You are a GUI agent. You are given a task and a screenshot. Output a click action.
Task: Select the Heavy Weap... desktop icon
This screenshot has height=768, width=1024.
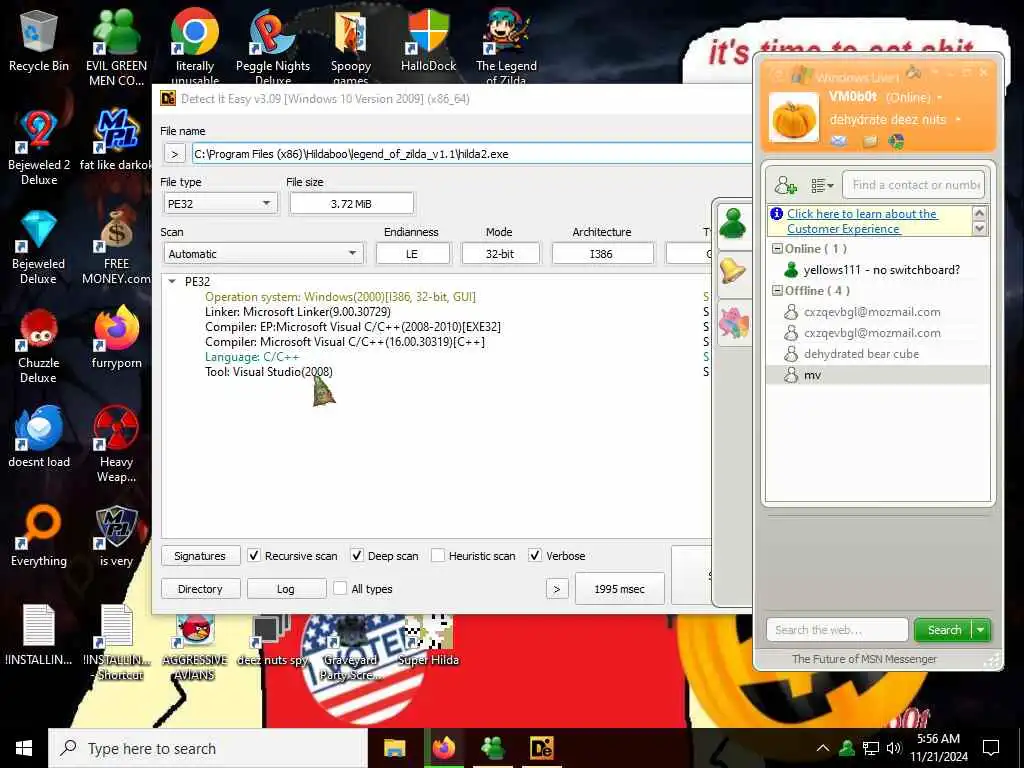(x=116, y=445)
